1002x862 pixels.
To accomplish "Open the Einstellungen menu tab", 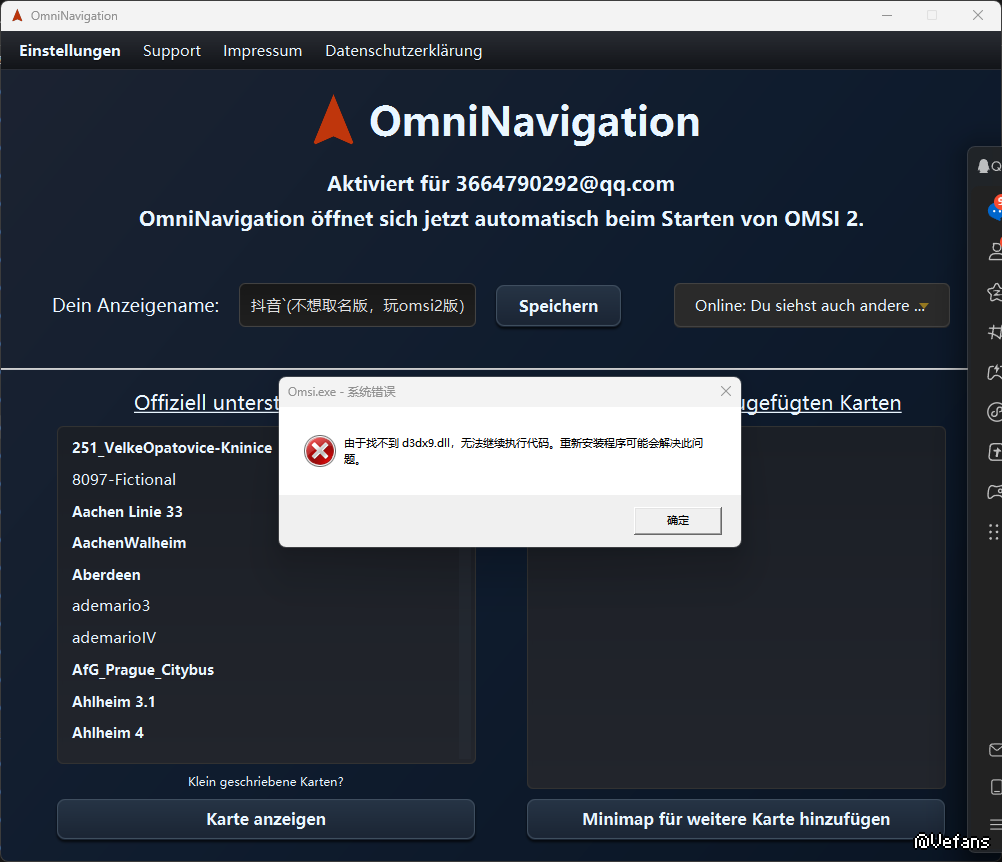I will coord(70,50).
